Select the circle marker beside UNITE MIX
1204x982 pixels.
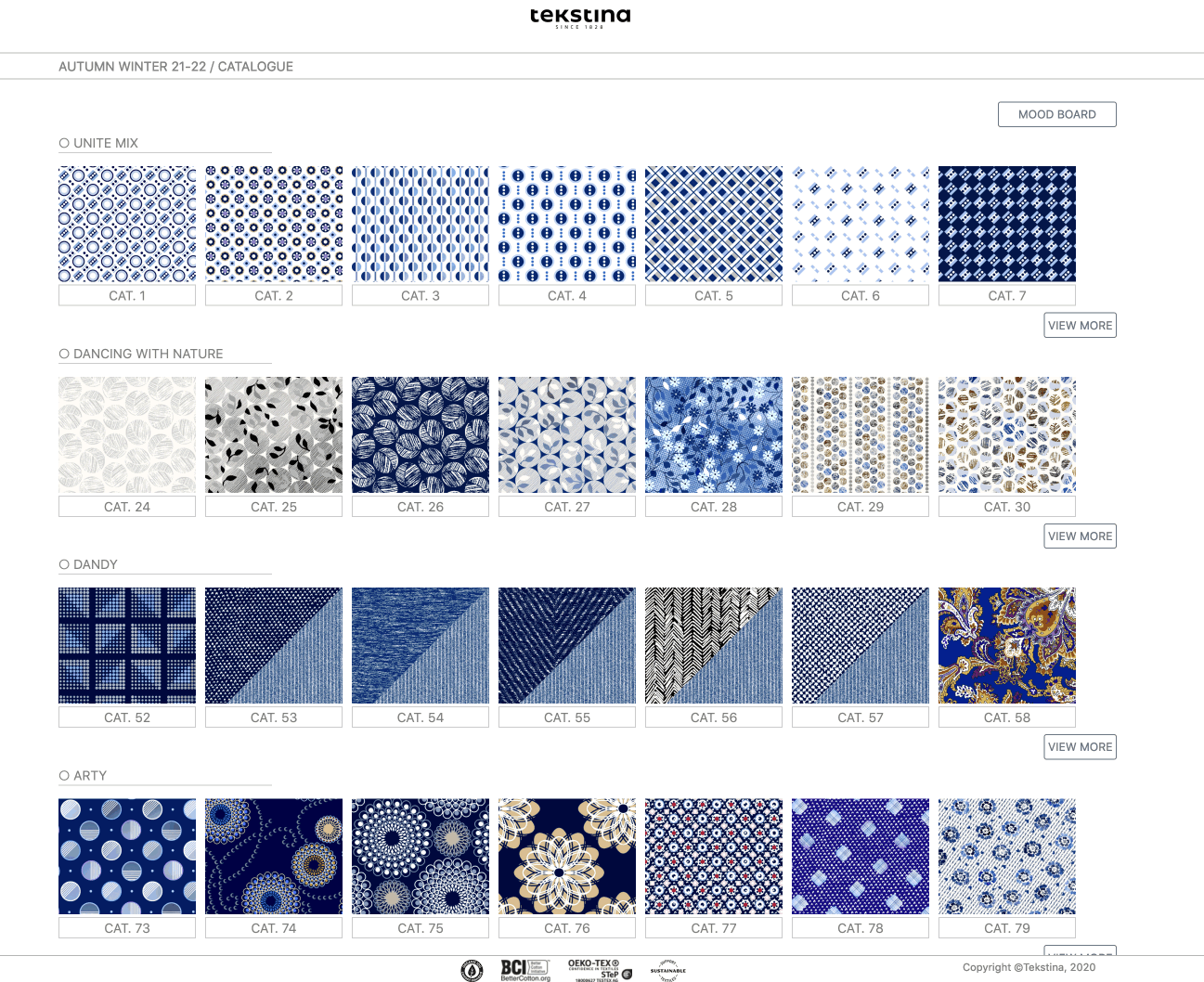(x=64, y=143)
